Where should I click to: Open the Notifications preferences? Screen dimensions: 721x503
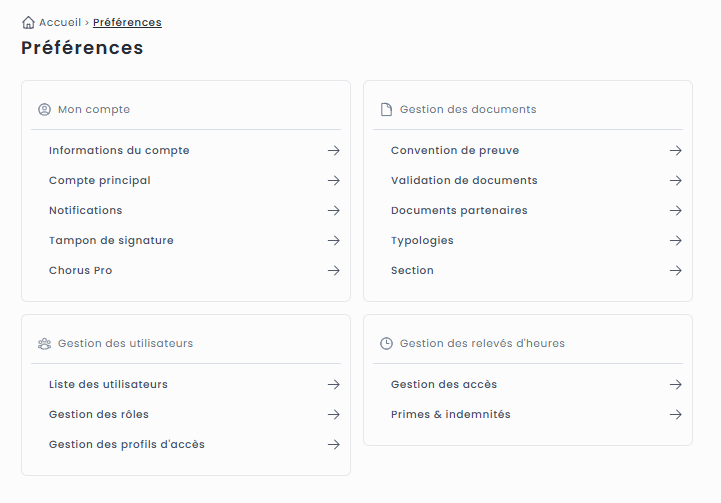(x=86, y=211)
